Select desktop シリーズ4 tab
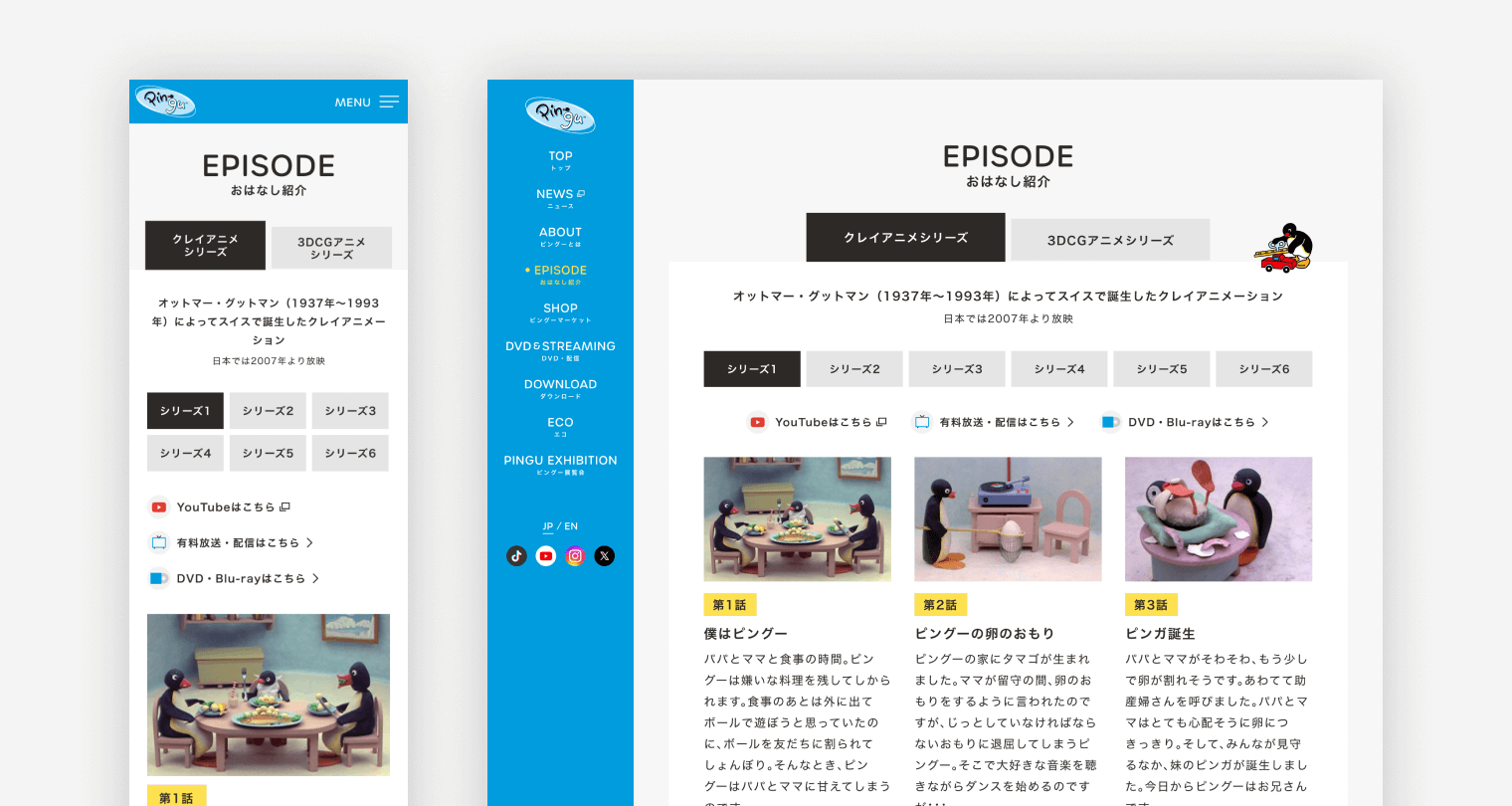Image resolution: width=1512 pixels, height=806 pixels. coord(1059,369)
